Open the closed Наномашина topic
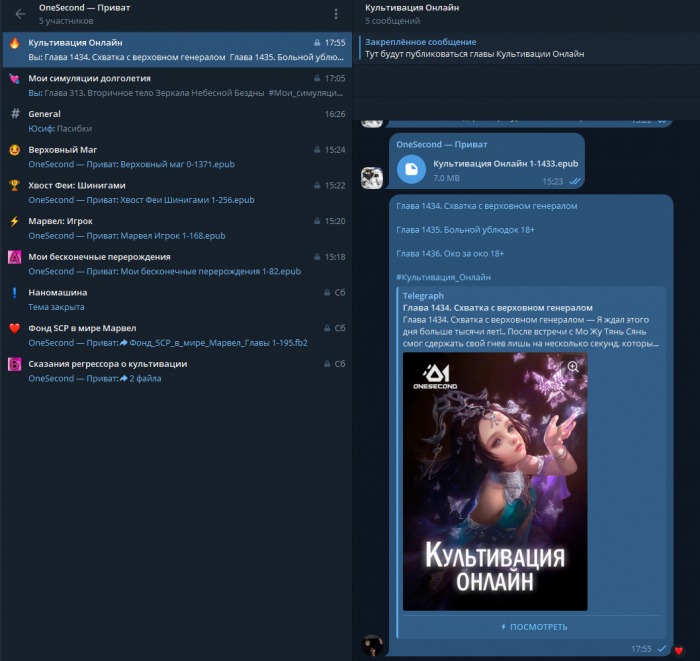 (177, 299)
